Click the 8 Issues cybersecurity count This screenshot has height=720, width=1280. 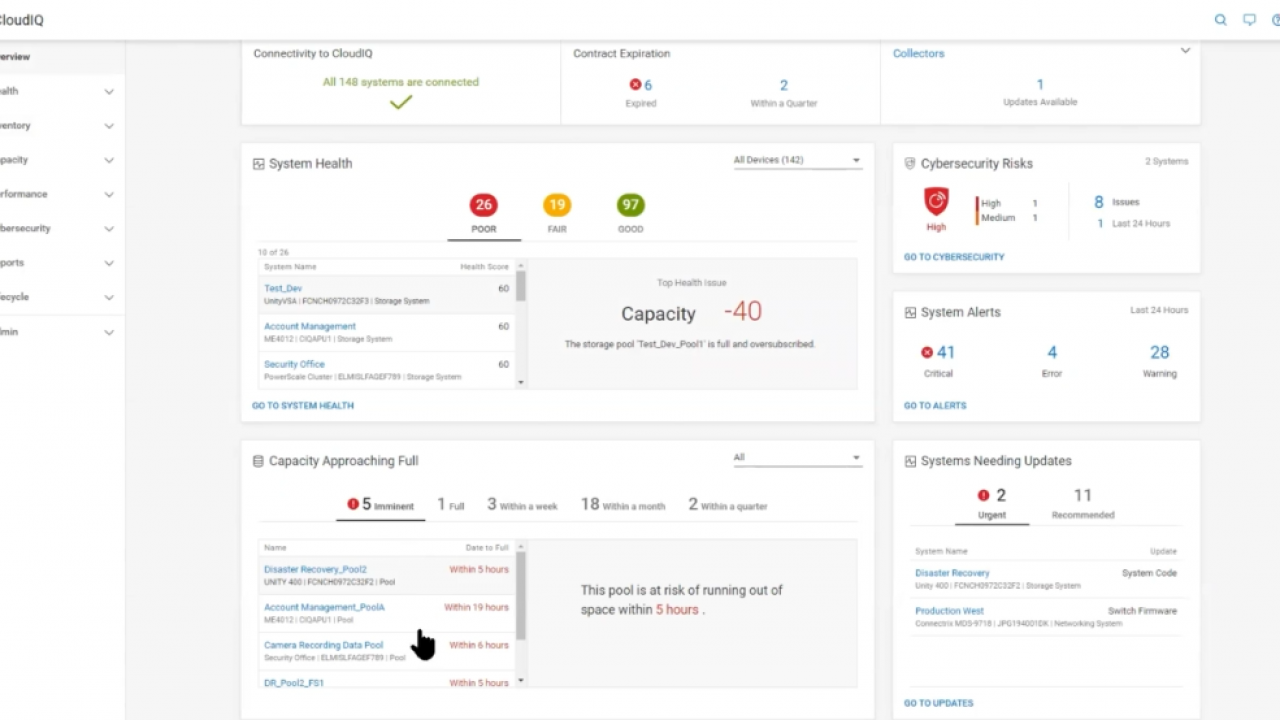[x=1099, y=202]
